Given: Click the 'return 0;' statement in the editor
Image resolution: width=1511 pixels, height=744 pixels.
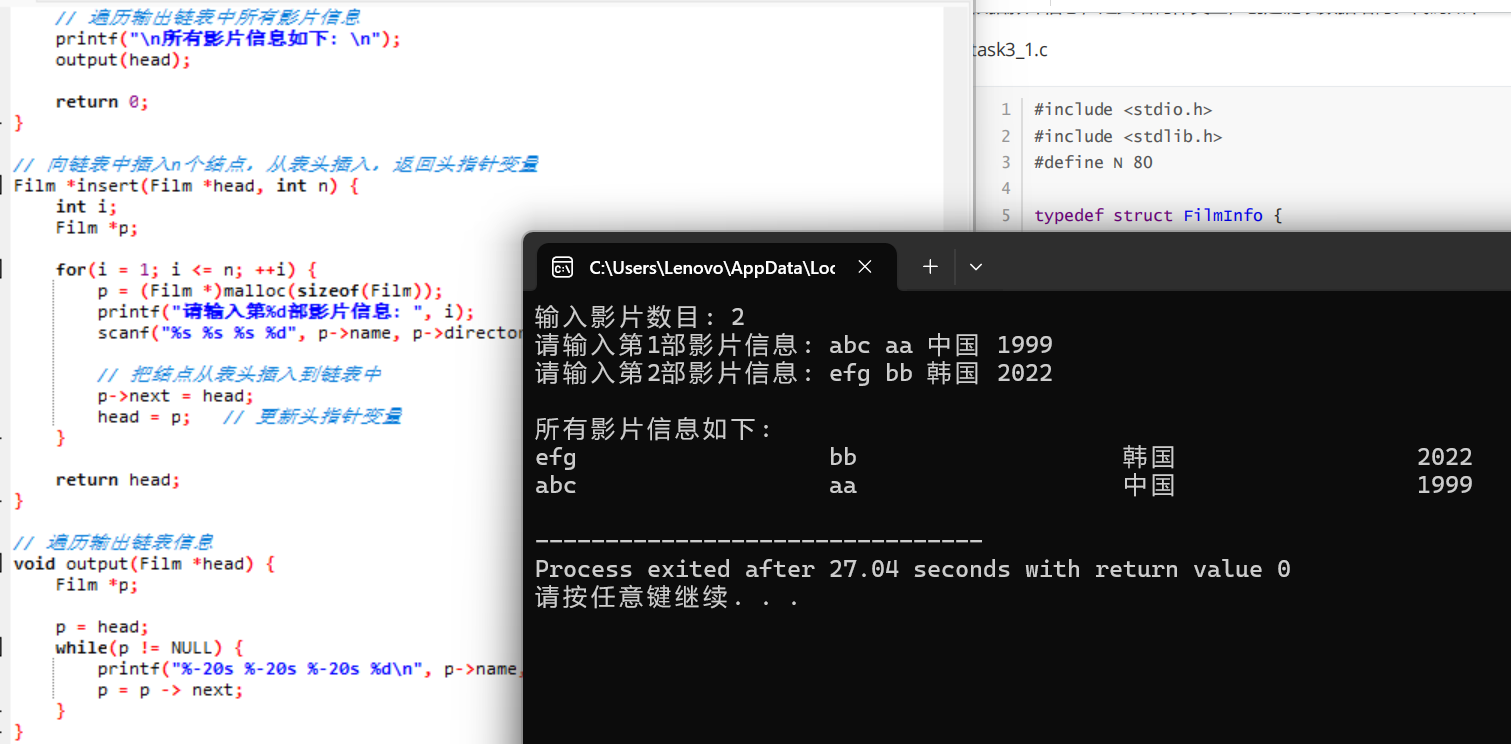Looking at the screenshot, I should click(x=102, y=102).
